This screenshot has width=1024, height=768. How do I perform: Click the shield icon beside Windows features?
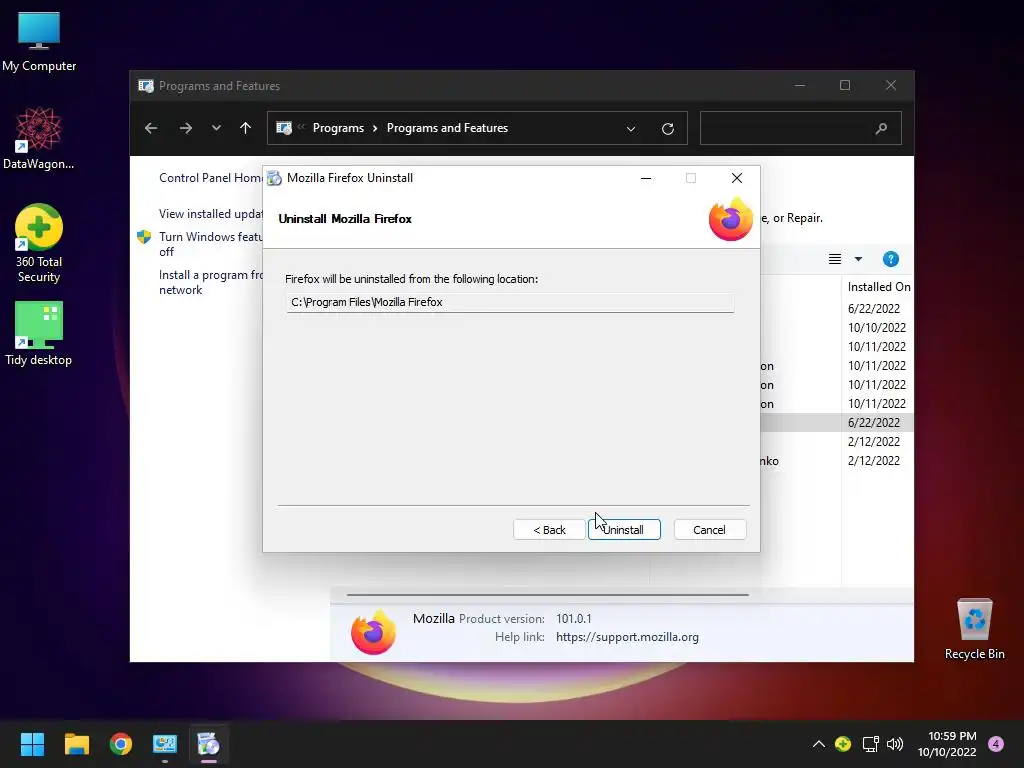click(x=144, y=236)
